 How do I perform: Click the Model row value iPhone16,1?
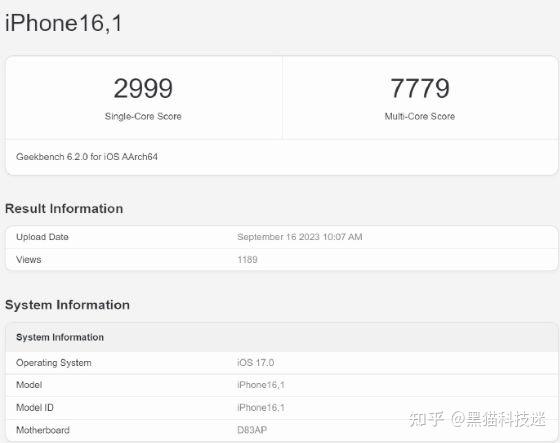click(x=261, y=385)
